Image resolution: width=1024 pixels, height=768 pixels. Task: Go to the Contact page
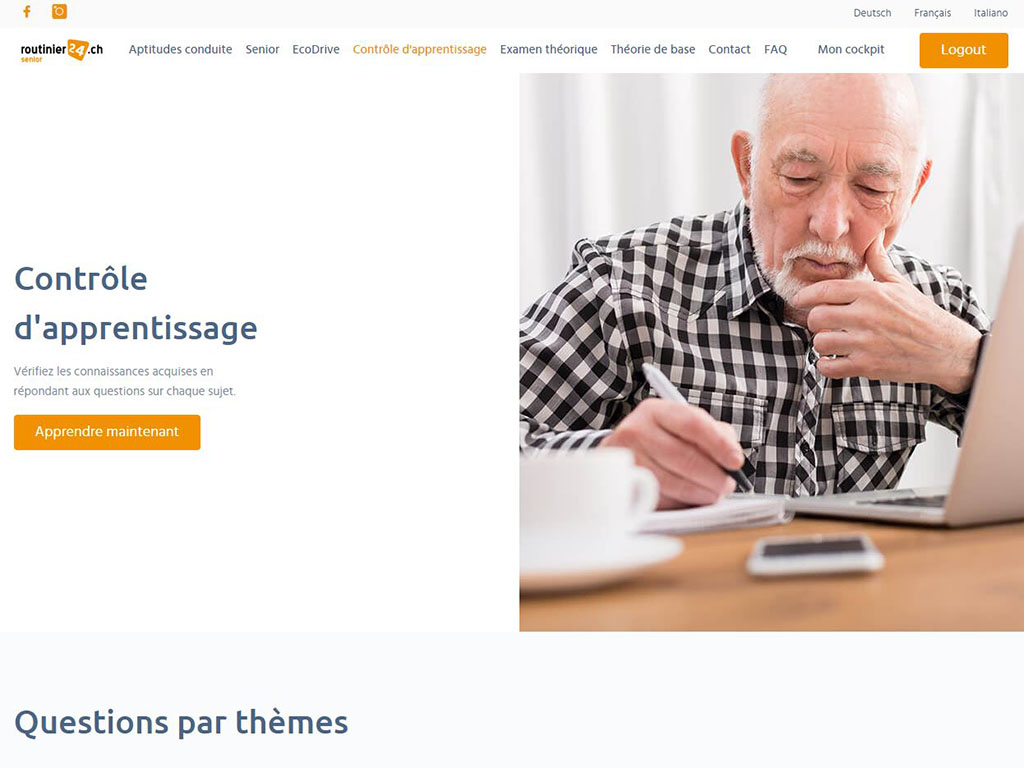pyautogui.click(x=729, y=50)
